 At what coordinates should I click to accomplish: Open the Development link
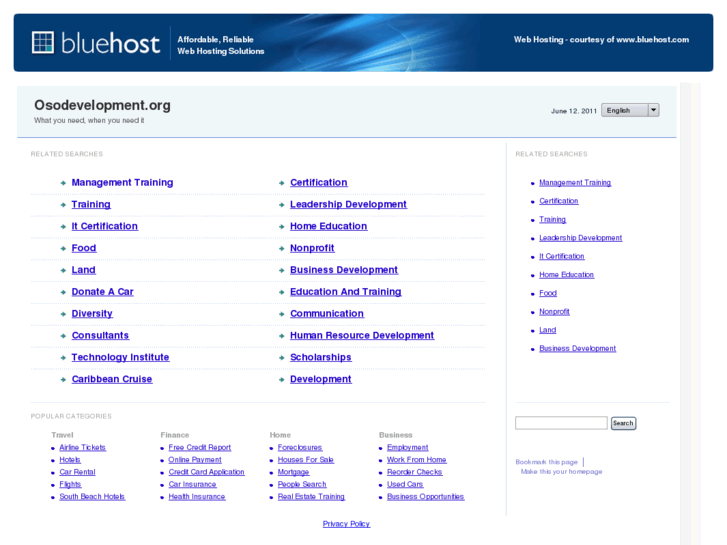[321, 378]
